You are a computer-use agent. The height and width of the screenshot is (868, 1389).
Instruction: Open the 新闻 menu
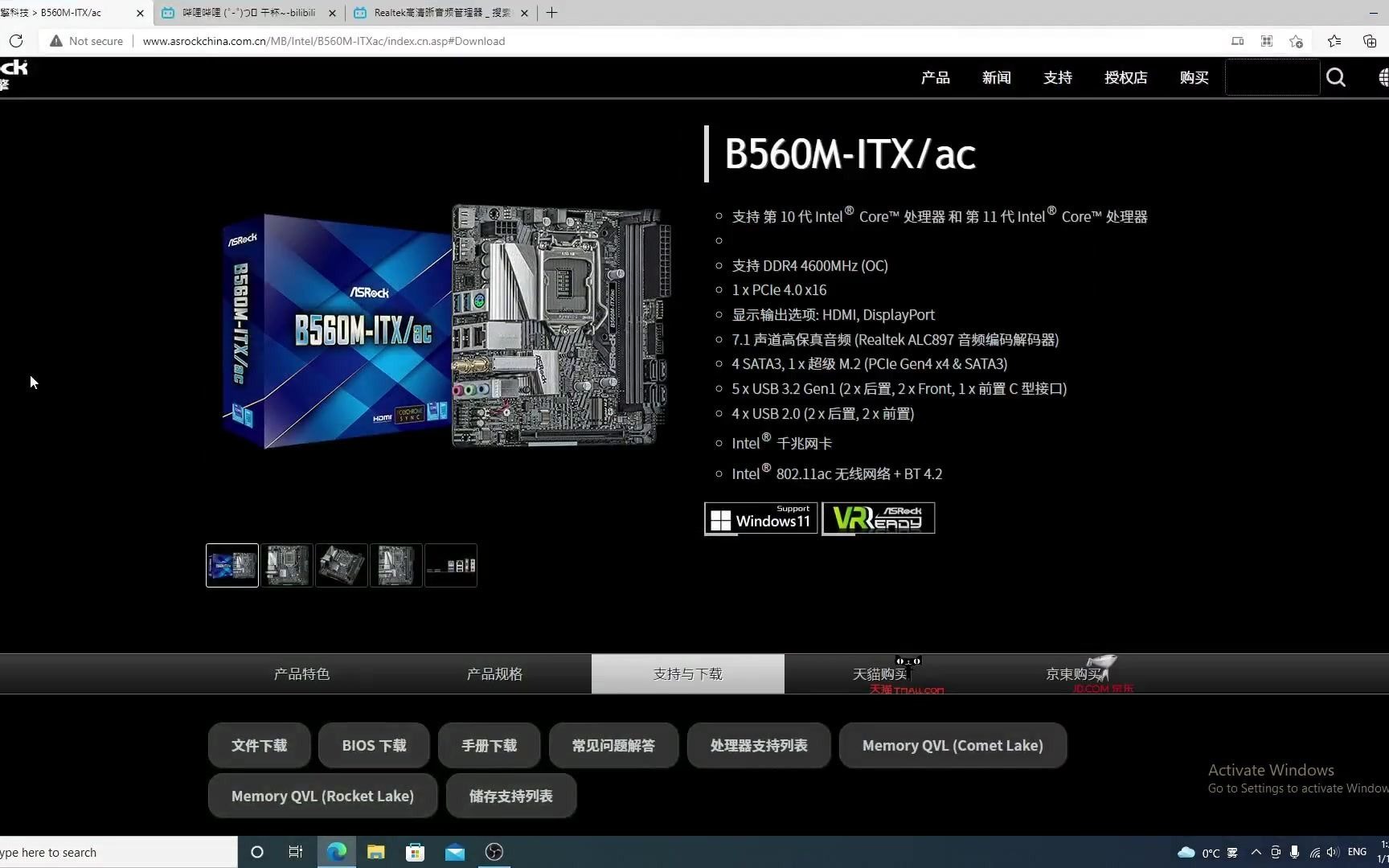pos(997,77)
